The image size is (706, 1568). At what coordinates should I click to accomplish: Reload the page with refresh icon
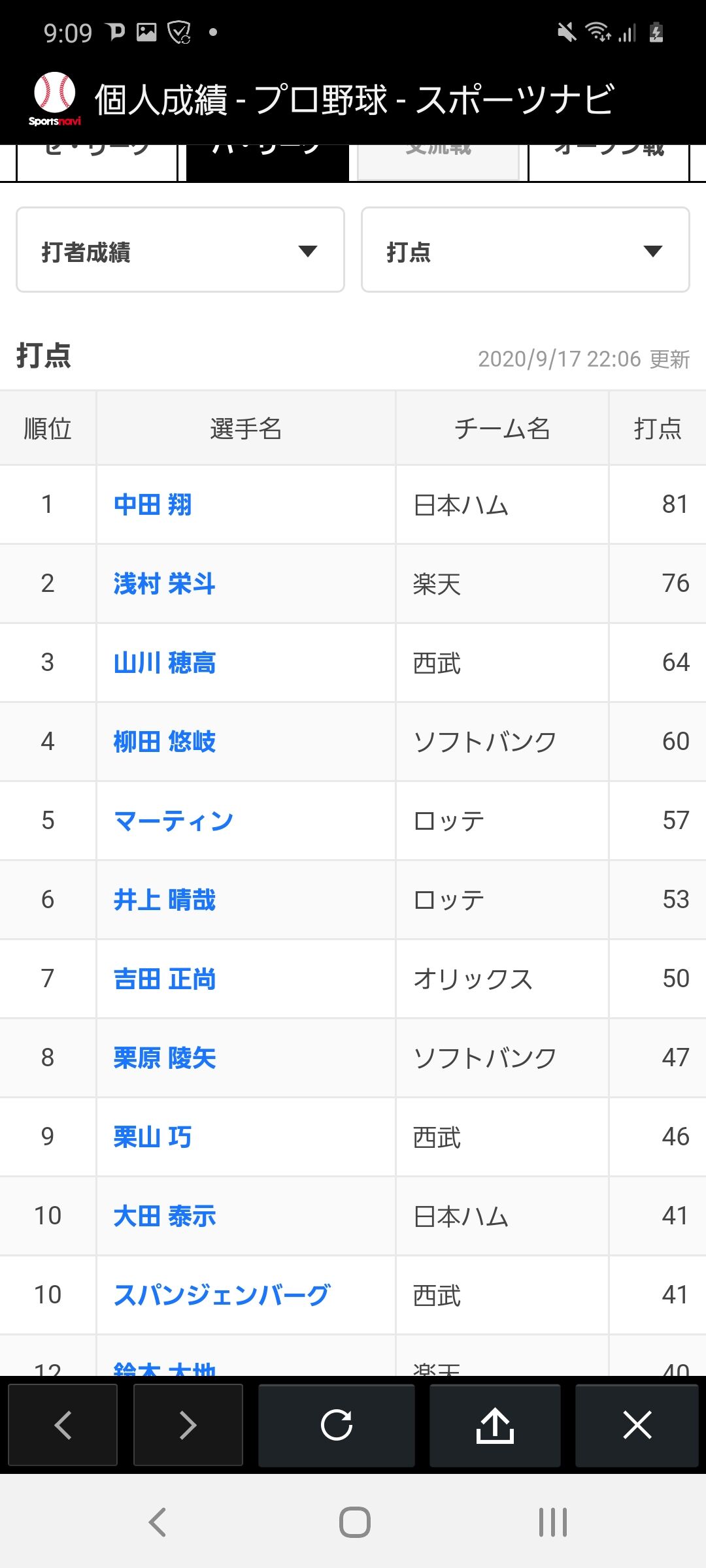coord(337,1425)
